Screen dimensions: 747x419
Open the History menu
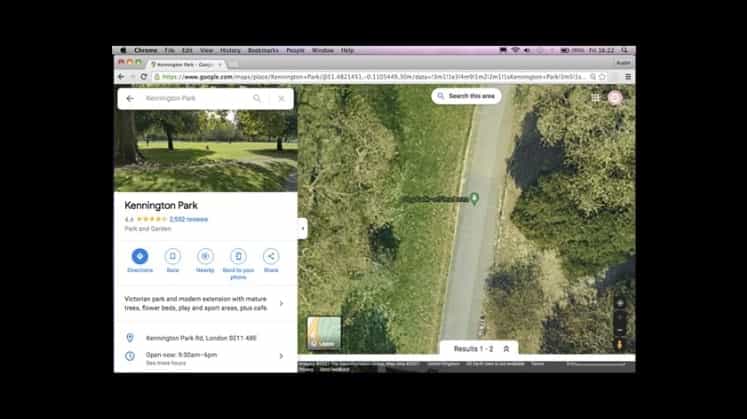coord(230,50)
